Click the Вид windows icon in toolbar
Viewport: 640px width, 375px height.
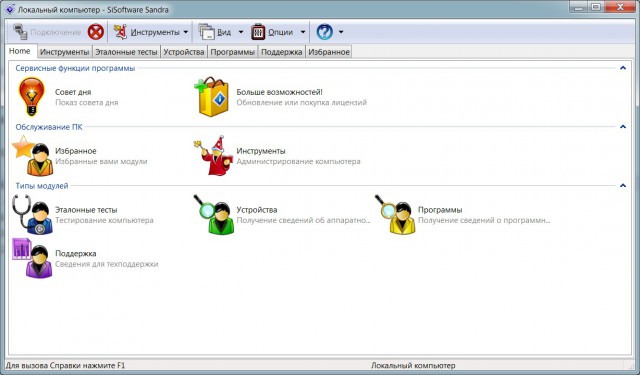pos(206,31)
